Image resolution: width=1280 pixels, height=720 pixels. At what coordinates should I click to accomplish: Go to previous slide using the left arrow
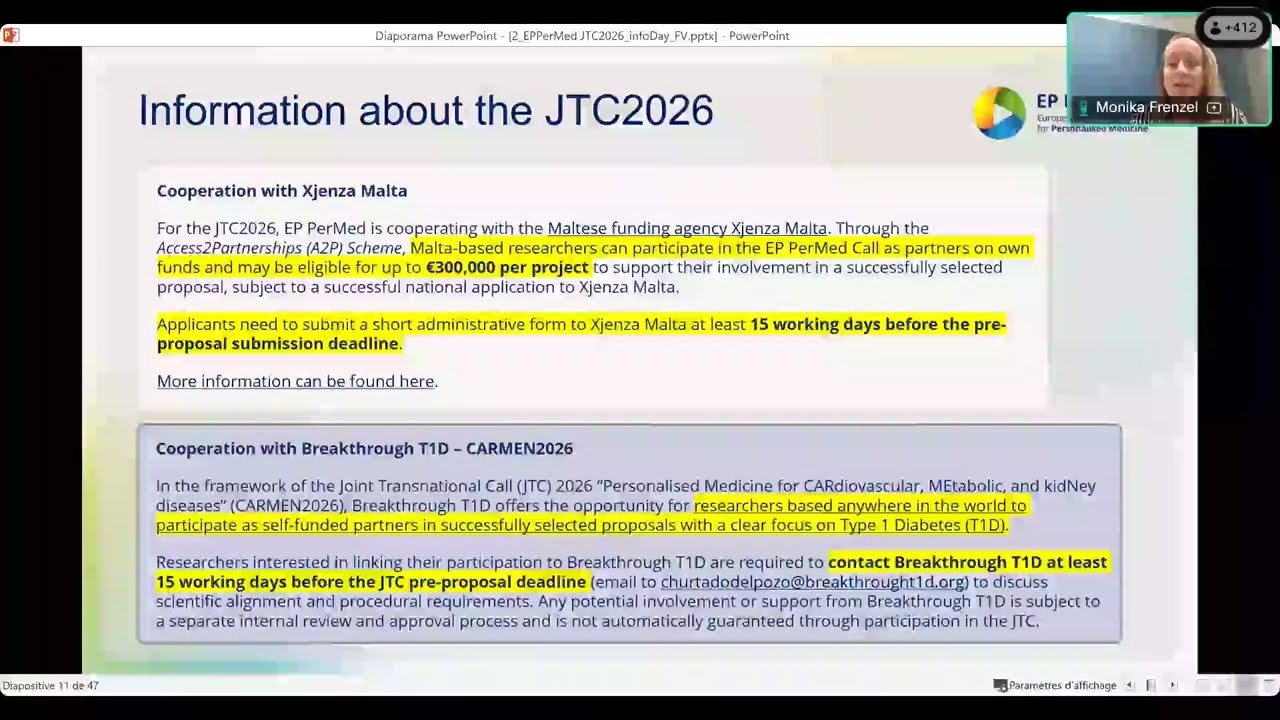[x=1130, y=686]
